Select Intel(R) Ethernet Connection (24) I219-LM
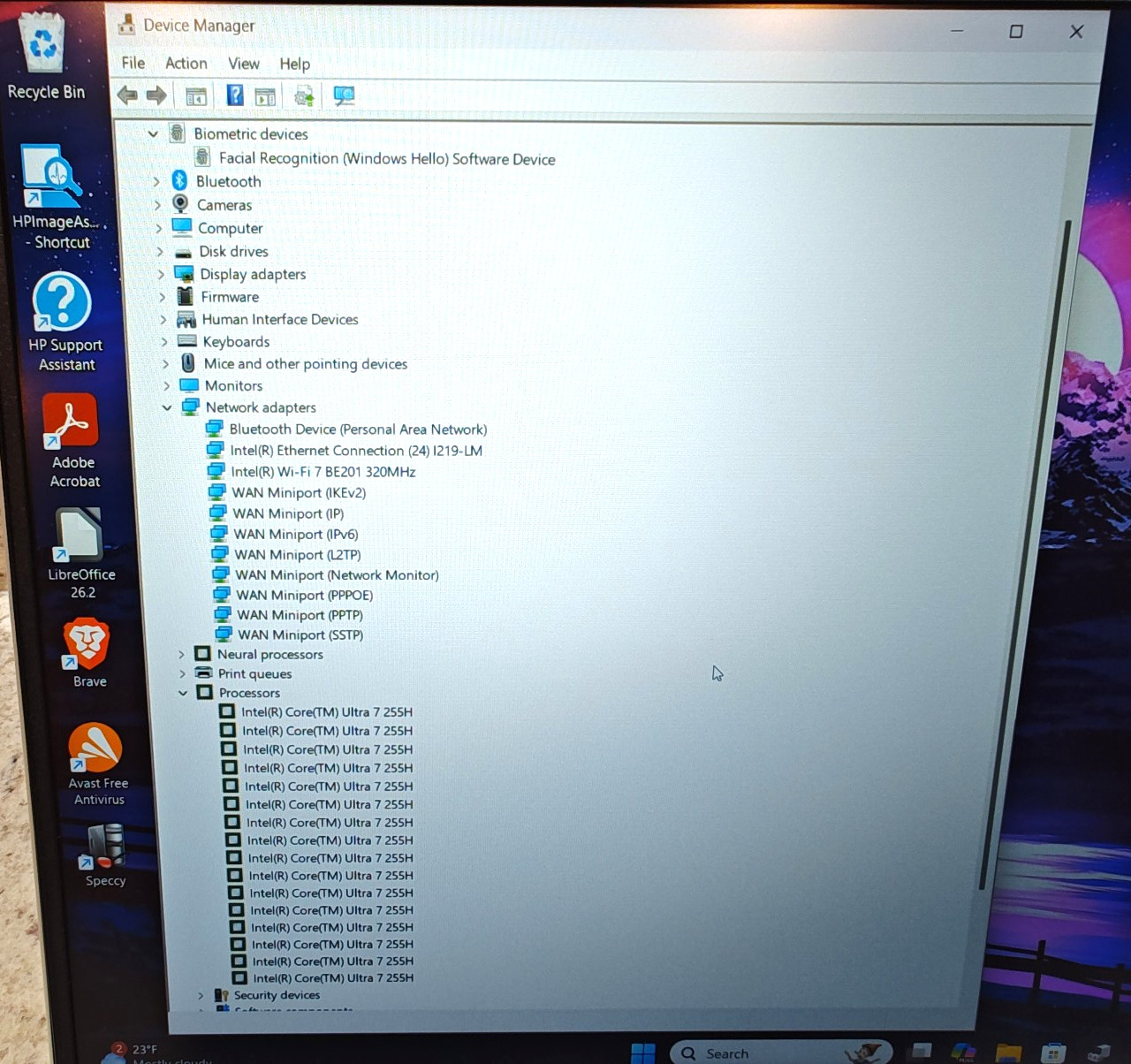 (x=356, y=450)
